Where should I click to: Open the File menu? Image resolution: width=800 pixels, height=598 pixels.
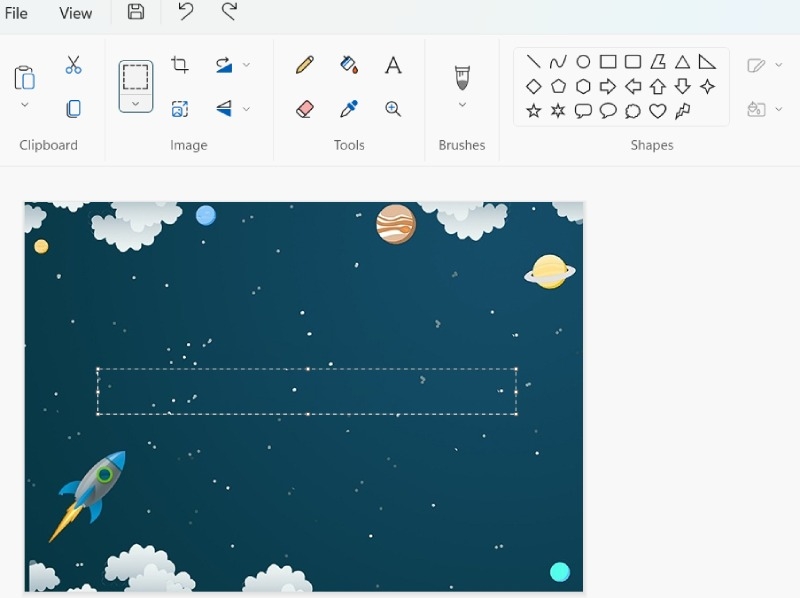[x=16, y=13]
